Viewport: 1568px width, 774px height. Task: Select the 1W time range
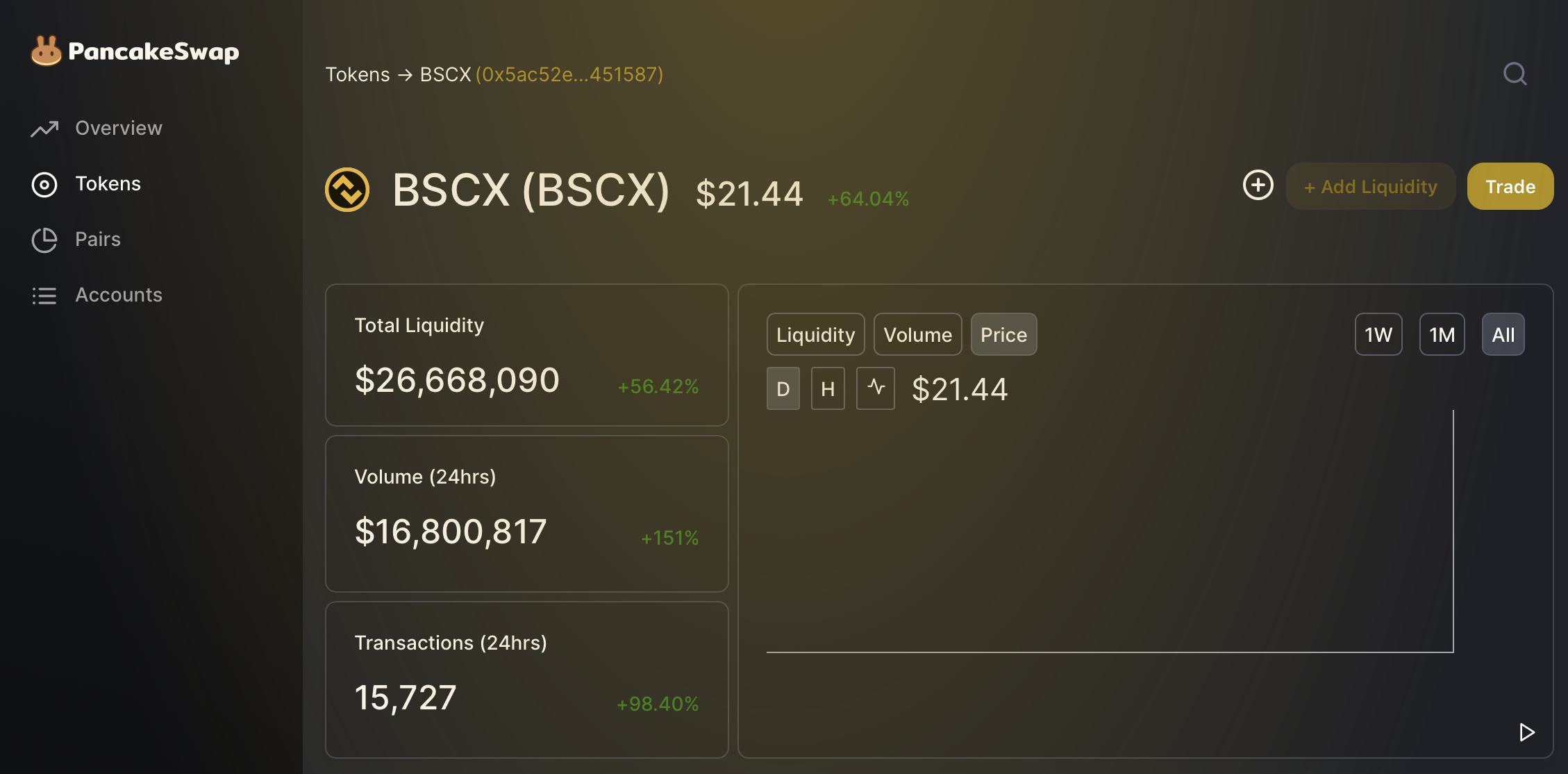coord(1378,334)
